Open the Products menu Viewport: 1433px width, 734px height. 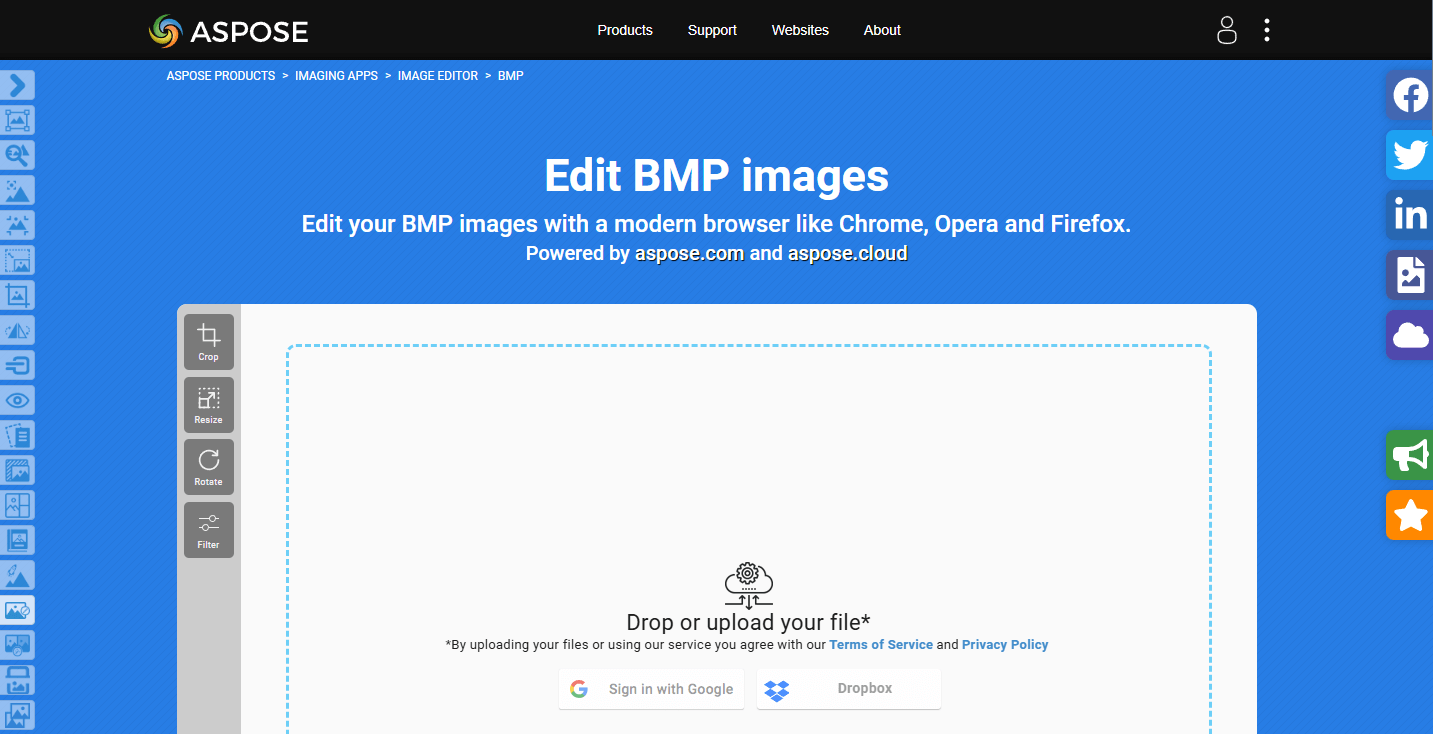point(624,30)
